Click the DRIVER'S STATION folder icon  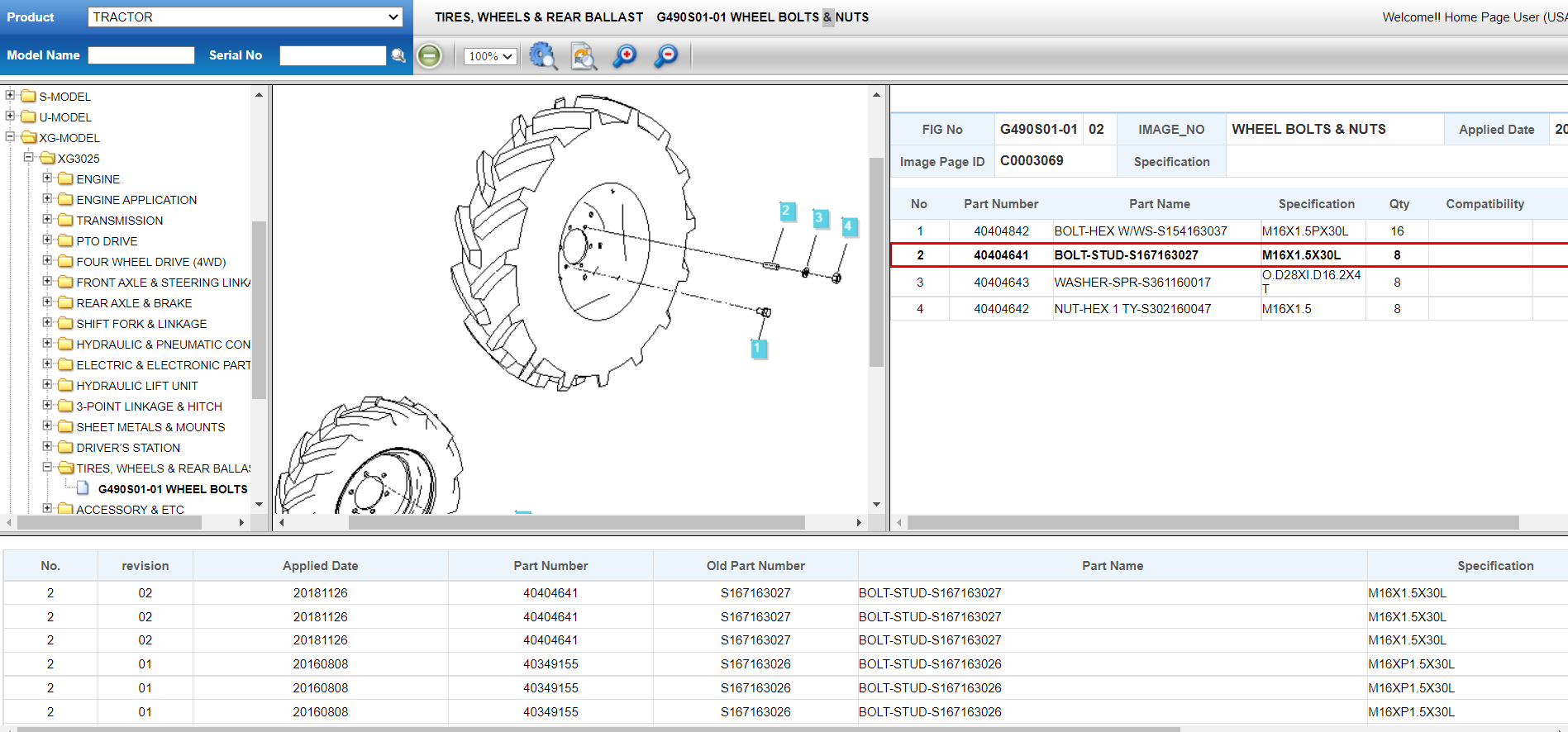pyautogui.click(x=66, y=447)
